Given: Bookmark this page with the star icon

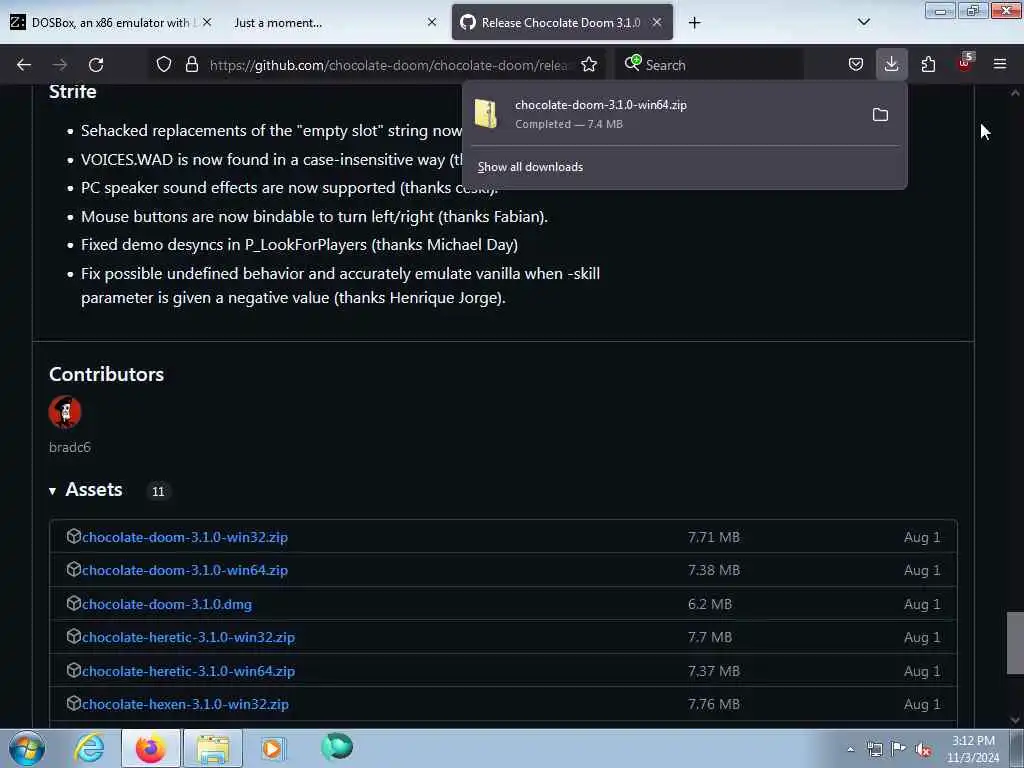Looking at the screenshot, I should pyautogui.click(x=588, y=64).
